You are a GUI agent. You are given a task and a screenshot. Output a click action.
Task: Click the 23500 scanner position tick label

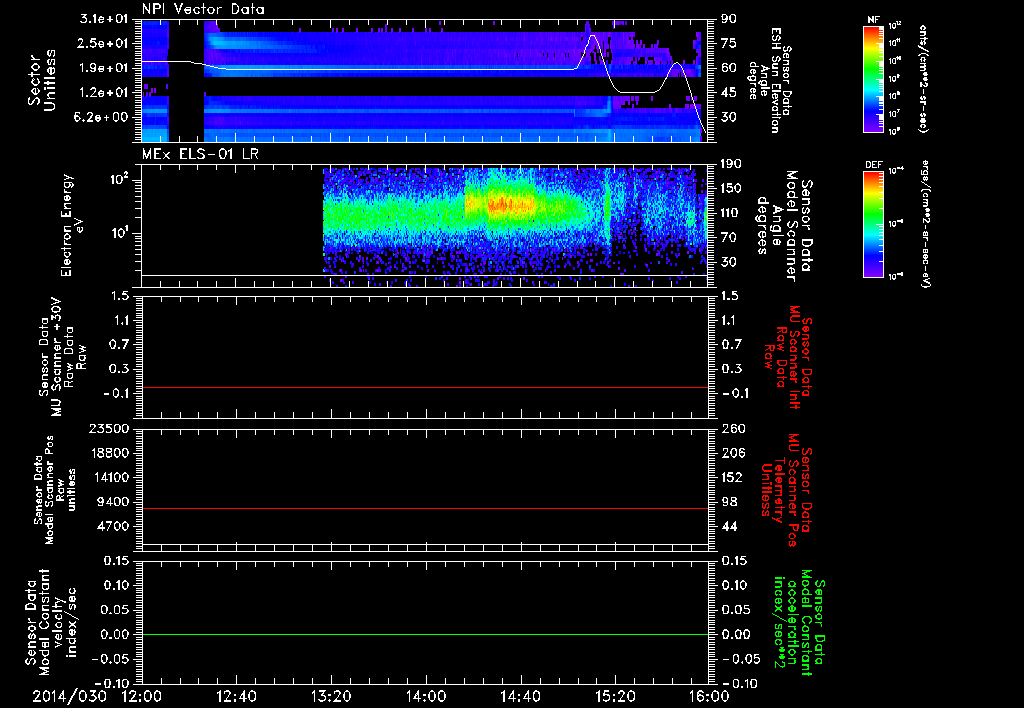click(x=110, y=428)
